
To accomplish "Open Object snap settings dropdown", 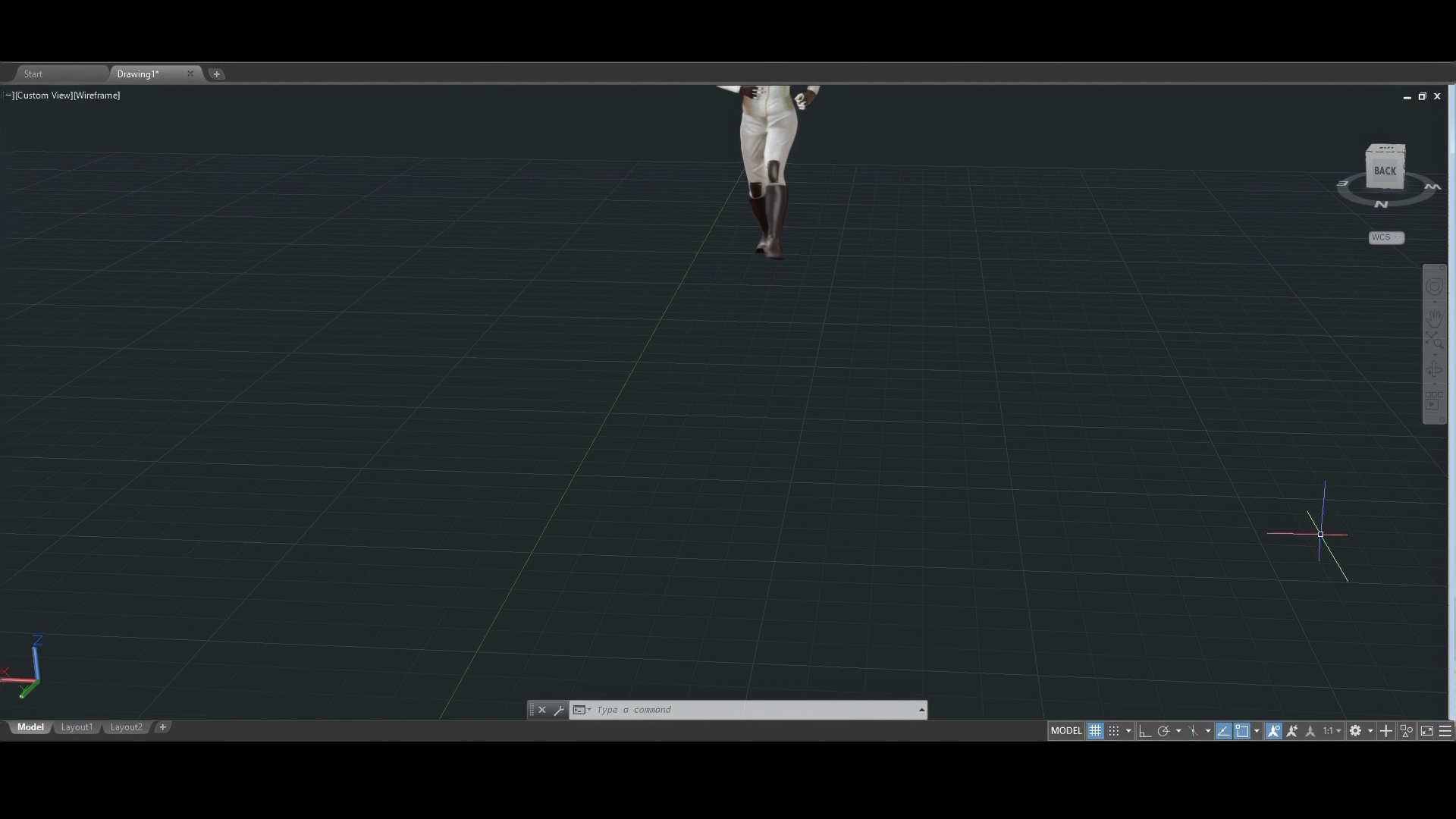I will coord(1257,731).
